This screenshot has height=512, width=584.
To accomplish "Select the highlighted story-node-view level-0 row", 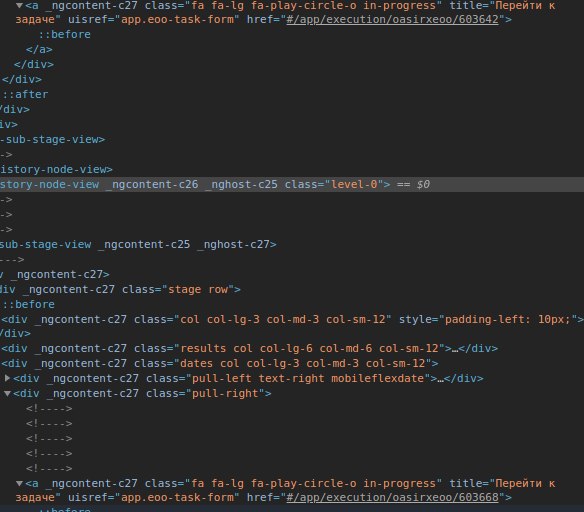I will click(292, 184).
